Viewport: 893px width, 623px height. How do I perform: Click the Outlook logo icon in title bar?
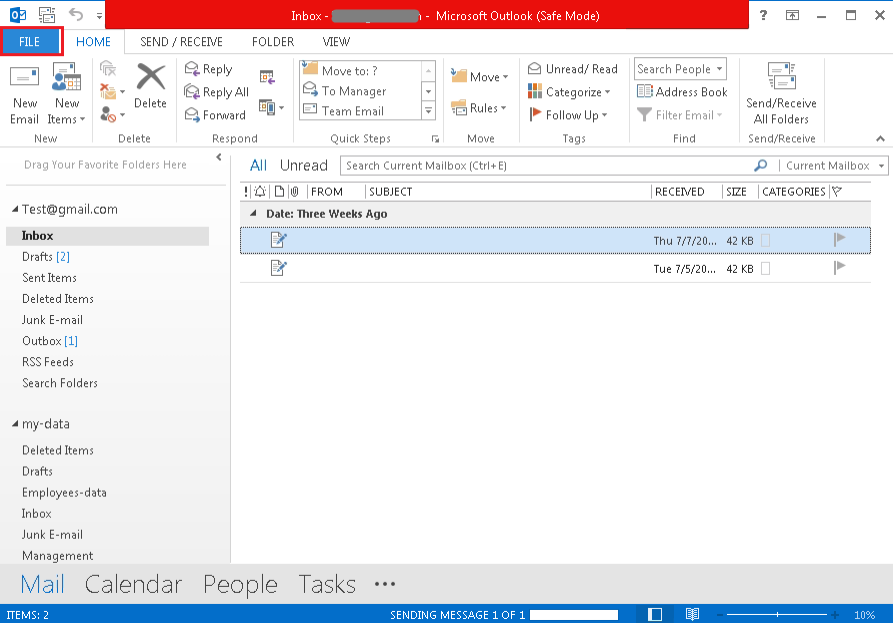[18, 15]
